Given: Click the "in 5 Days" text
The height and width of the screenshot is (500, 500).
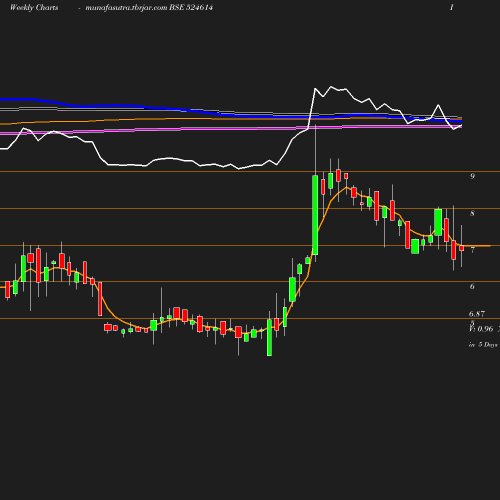Looking at the screenshot, I should [x=483, y=345].
